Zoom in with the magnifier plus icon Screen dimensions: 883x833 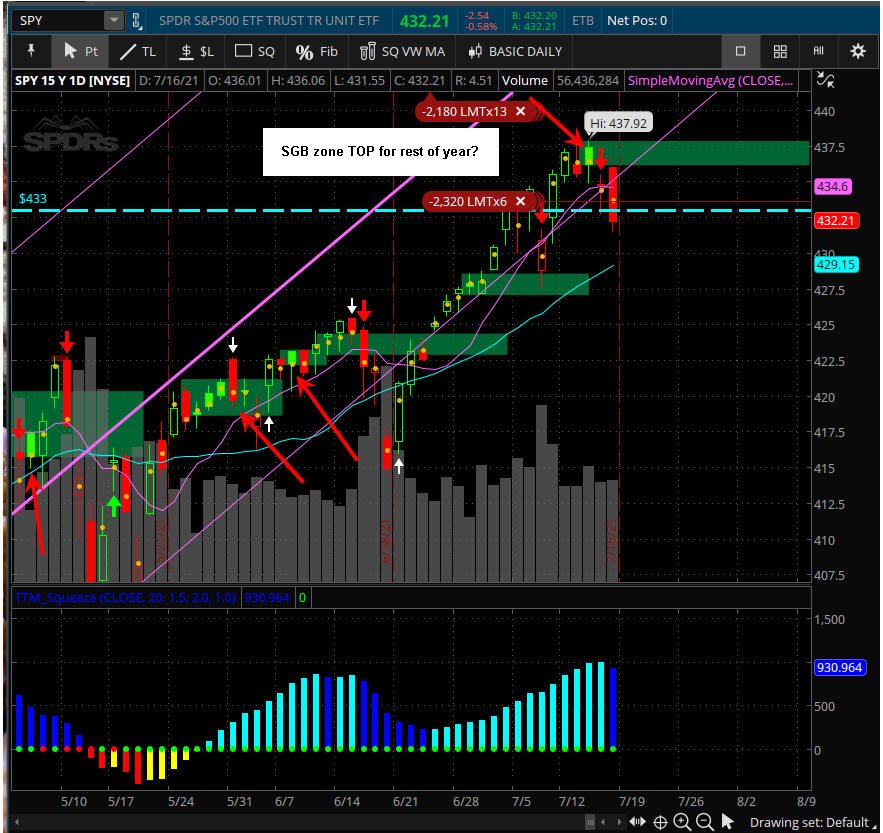tap(682, 822)
